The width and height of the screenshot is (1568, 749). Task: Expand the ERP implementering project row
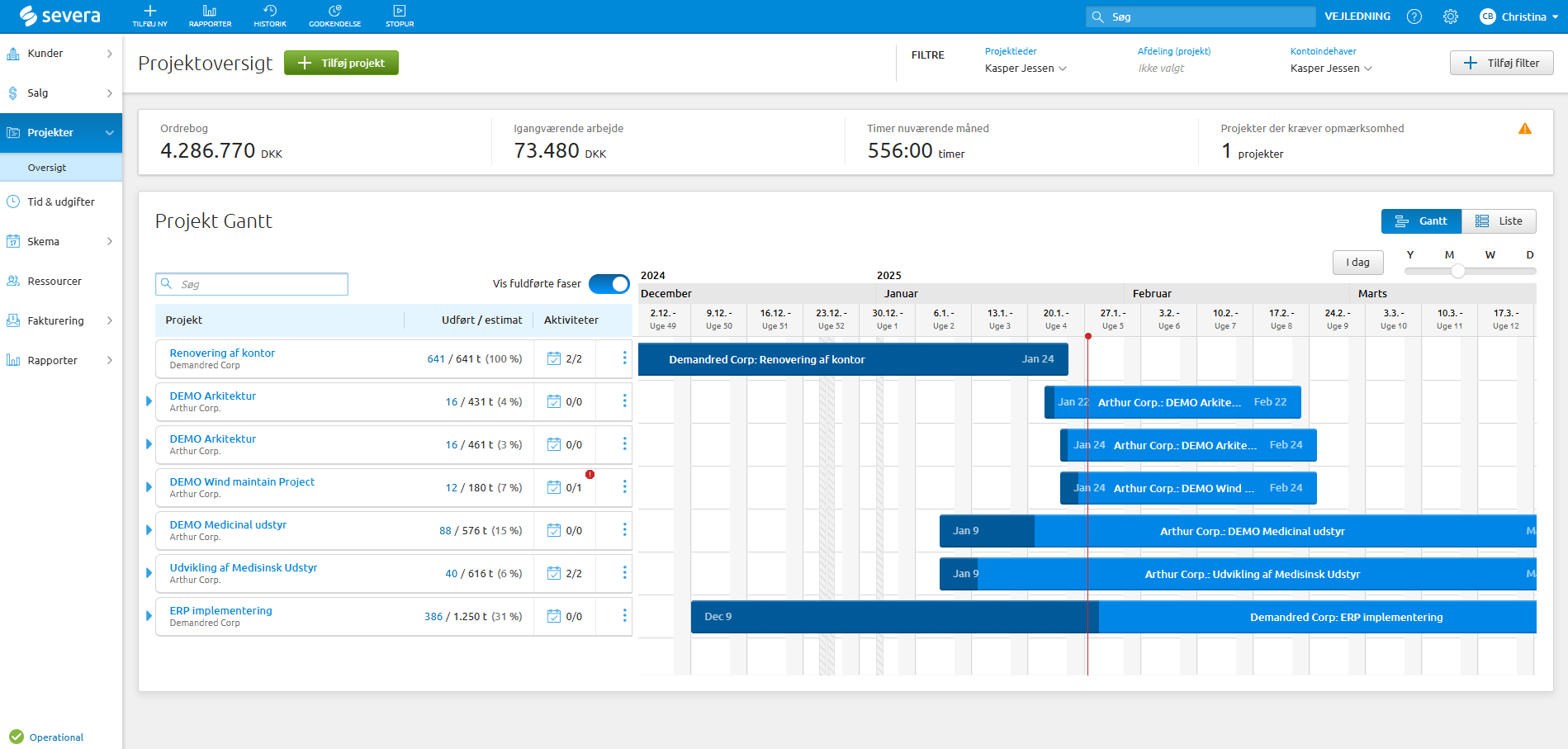coord(149,616)
